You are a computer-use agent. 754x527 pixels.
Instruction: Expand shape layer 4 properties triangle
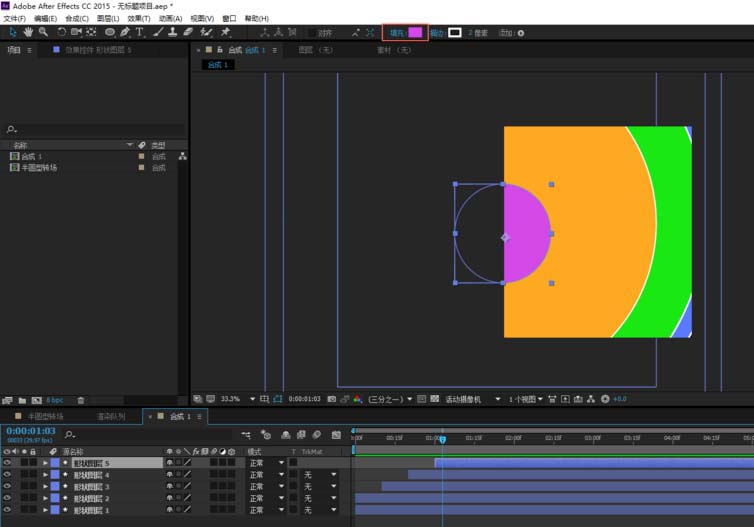tap(45, 475)
